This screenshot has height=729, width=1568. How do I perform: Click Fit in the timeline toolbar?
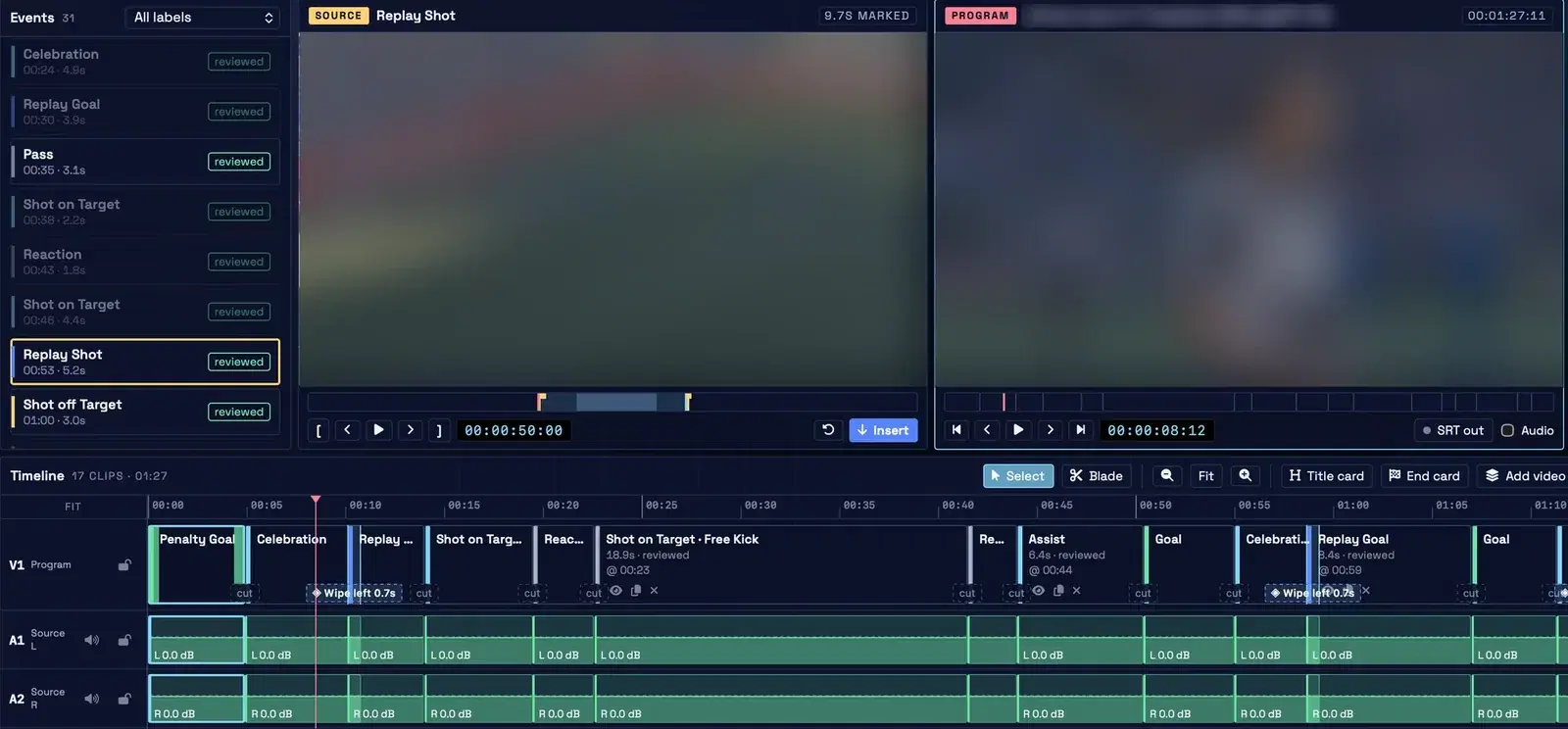pos(1205,476)
